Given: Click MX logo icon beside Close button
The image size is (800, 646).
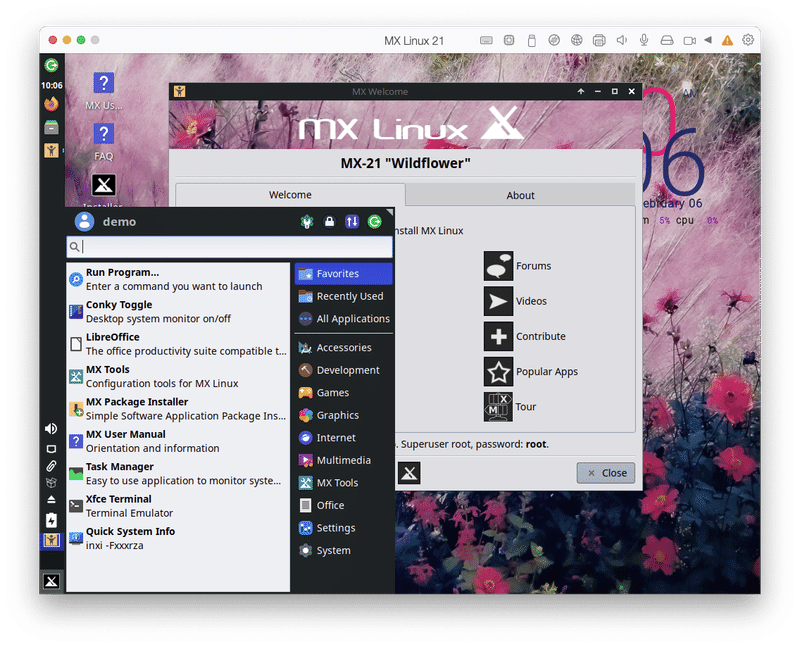Looking at the screenshot, I should [409, 473].
